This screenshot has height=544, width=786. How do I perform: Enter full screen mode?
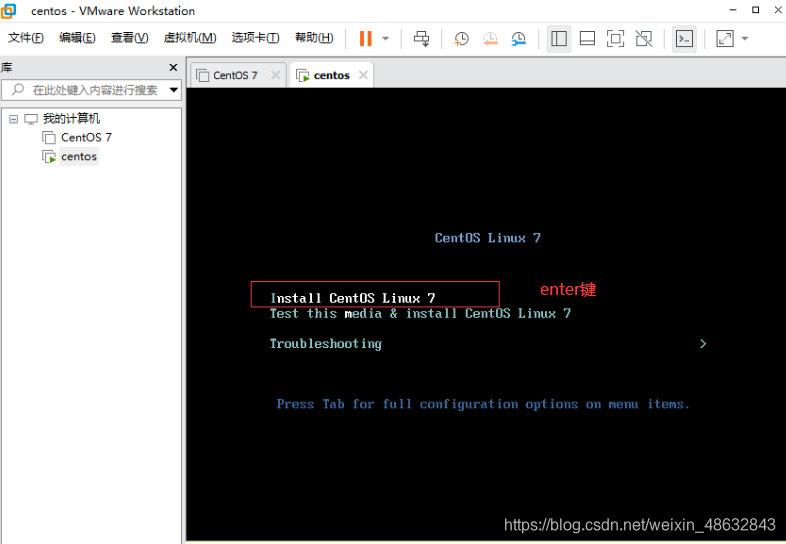pyautogui.click(x=615, y=39)
